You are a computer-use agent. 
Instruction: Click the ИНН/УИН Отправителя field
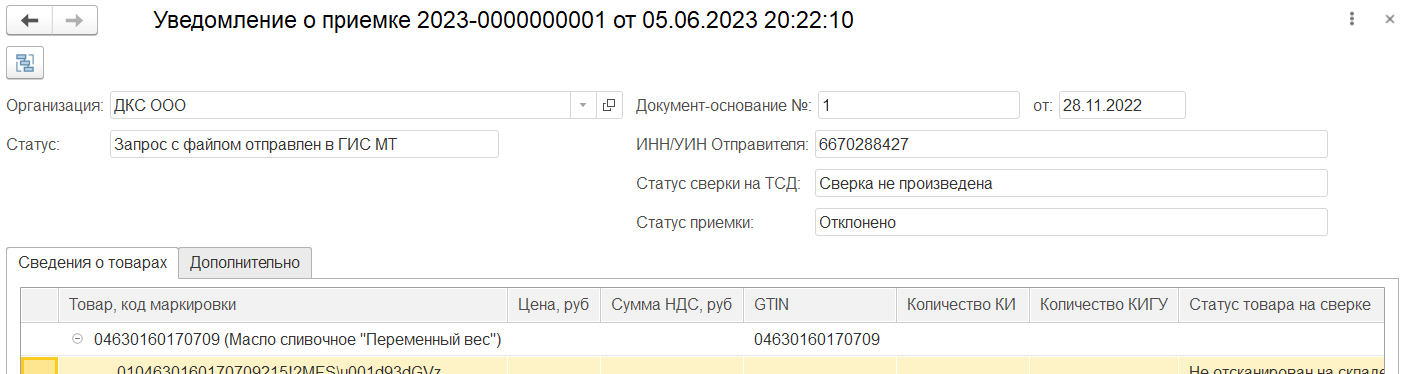click(1071, 144)
